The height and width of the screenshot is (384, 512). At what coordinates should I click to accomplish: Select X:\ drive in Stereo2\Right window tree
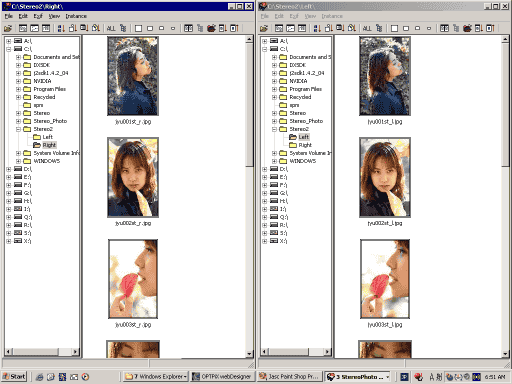[x=27, y=241]
